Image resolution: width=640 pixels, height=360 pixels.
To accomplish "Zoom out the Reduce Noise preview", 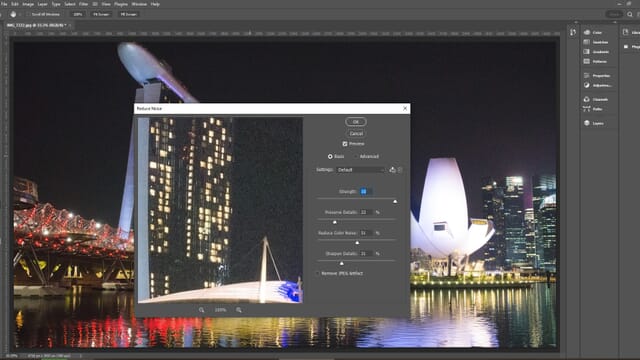I will pyautogui.click(x=202, y=310).
